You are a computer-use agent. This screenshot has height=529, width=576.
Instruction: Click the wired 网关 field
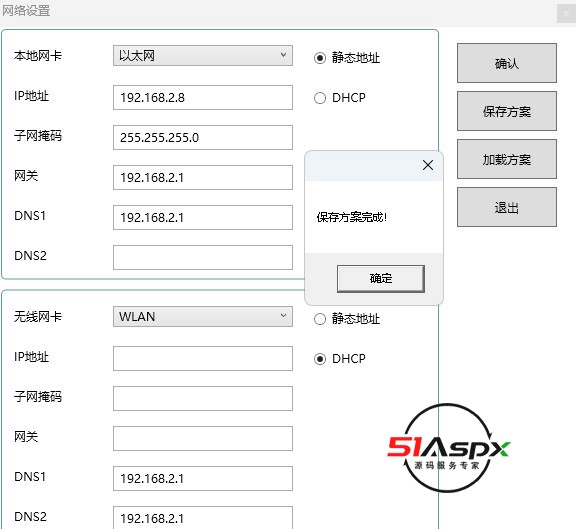(203, 178)
